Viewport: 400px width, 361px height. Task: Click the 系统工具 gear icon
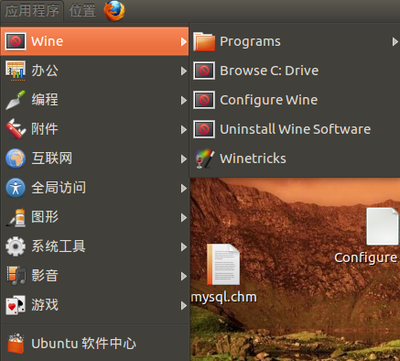click(16, 246)
